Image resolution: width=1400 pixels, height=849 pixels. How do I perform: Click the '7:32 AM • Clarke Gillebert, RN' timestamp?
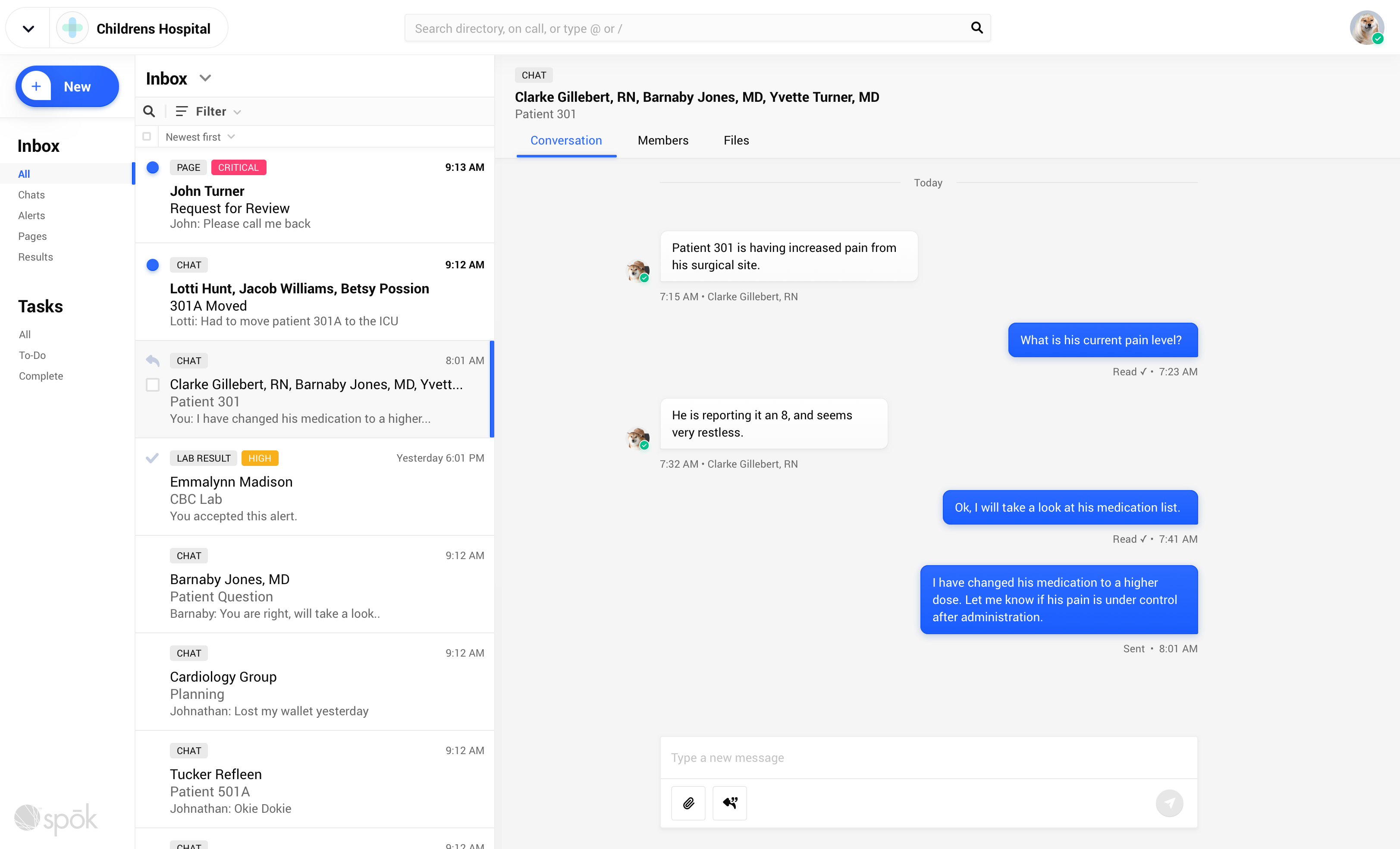click(729, 464)
